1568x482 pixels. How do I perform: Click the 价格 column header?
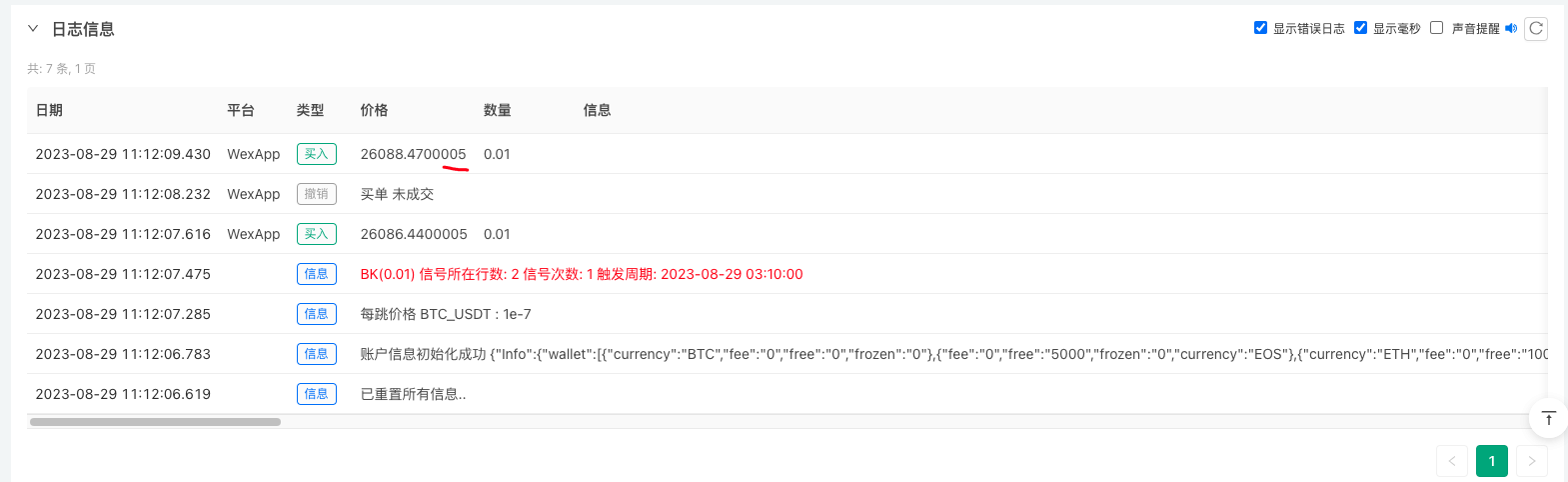point(374,110)
